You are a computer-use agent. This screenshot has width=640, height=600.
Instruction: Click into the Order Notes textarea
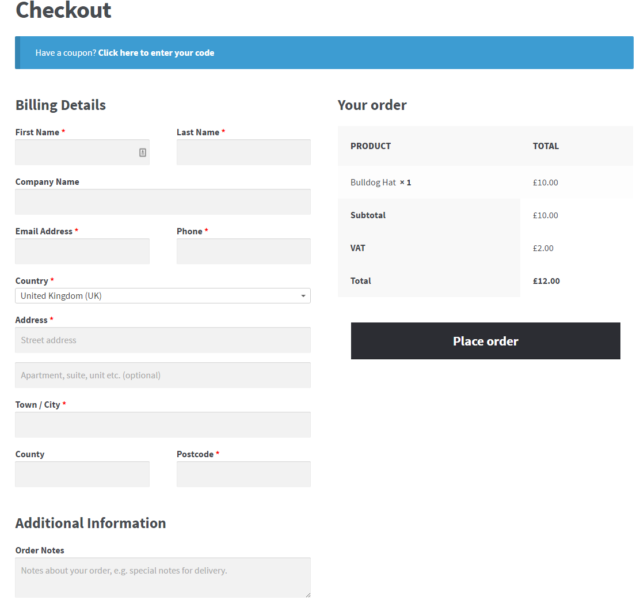click(163, 578)
